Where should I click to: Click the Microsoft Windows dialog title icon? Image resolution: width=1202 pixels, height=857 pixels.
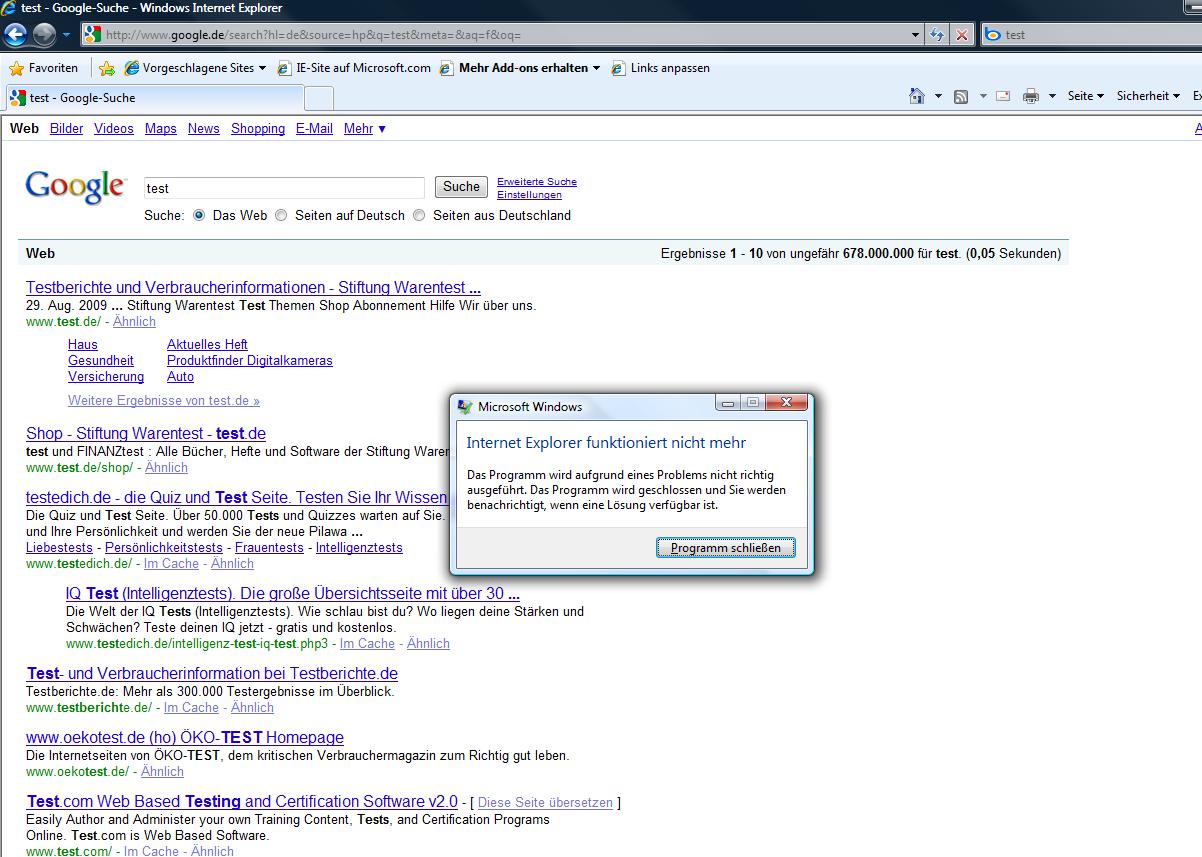pos(465,407)
